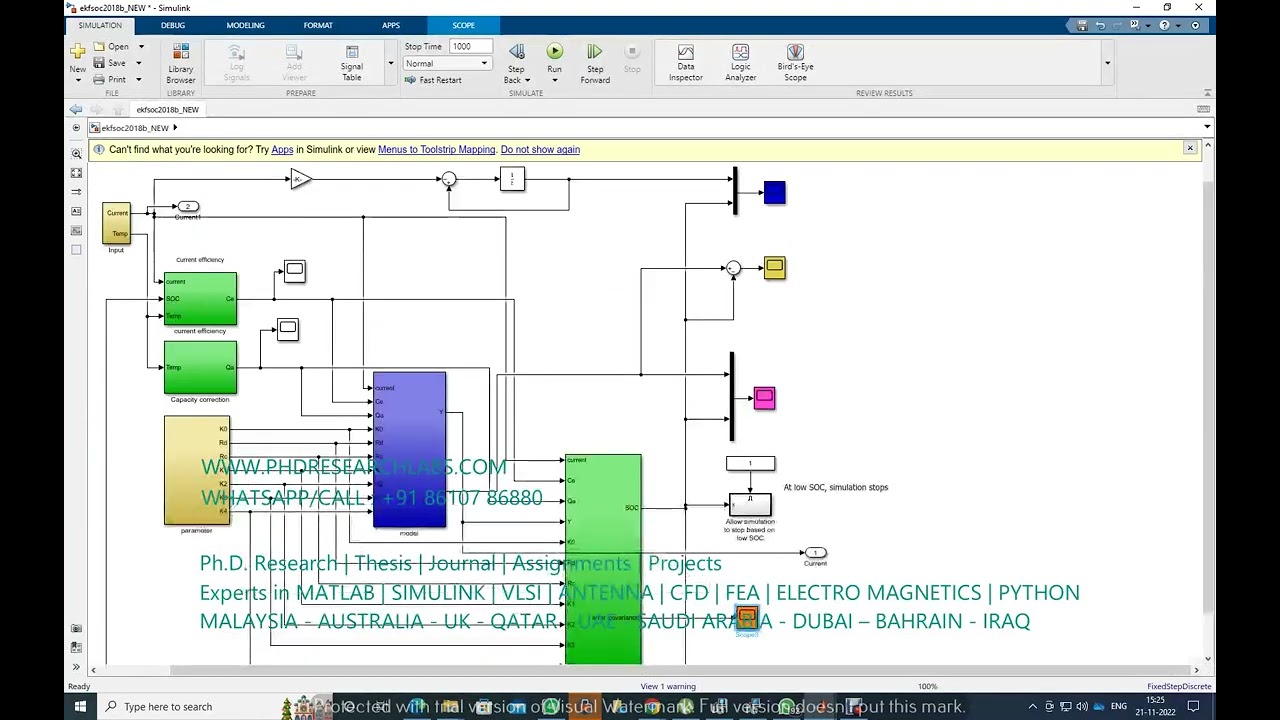Take screenshot with camera palette icon
The image size is (1280, 720).
click(76, 629)
